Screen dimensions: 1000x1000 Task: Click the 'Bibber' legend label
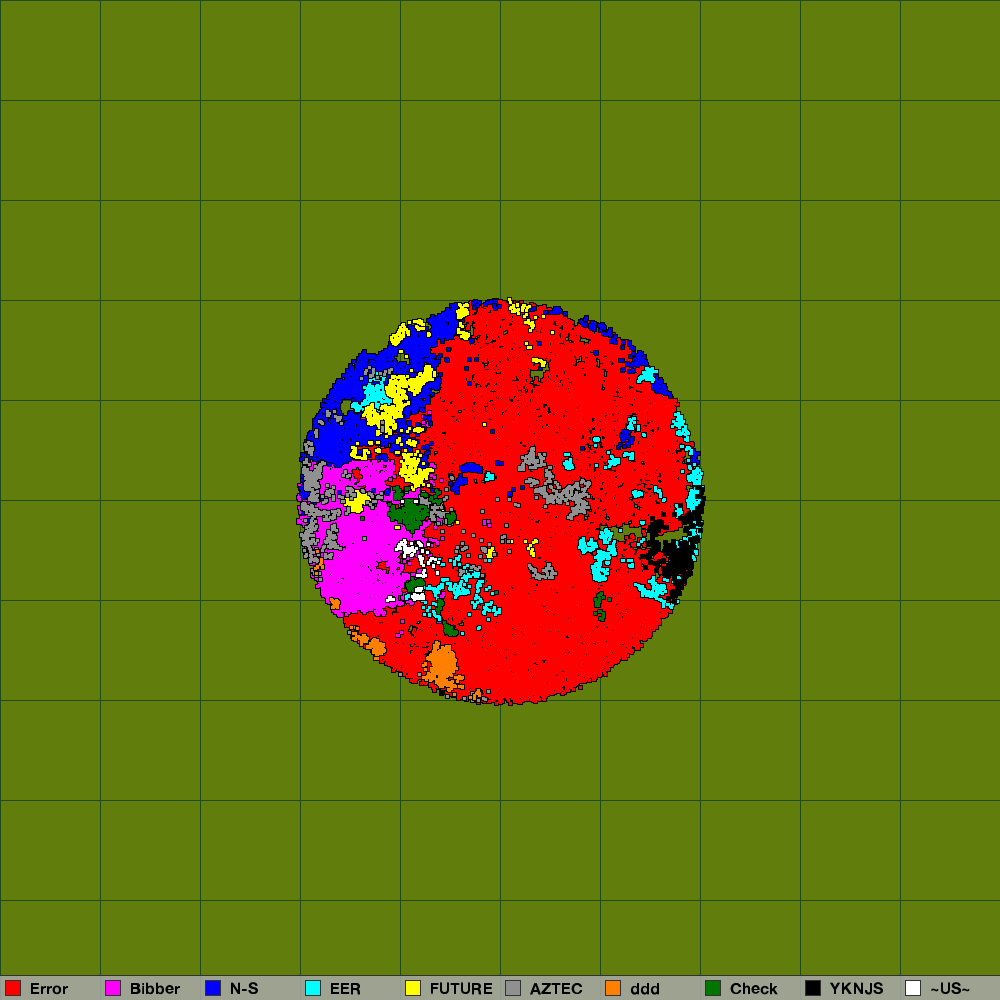(x=155, y=989)
